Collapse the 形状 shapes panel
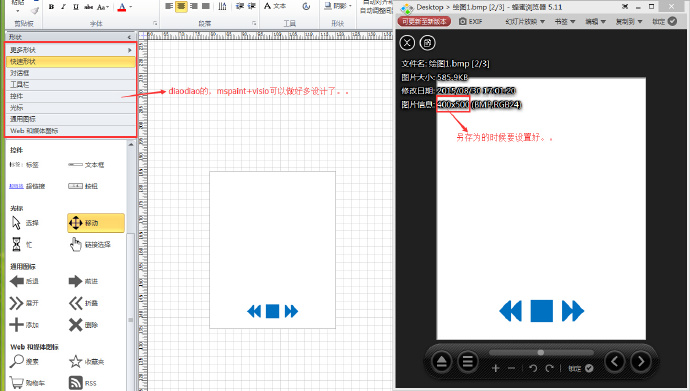Screen dimensions: 690x391 tap(129, 37)
